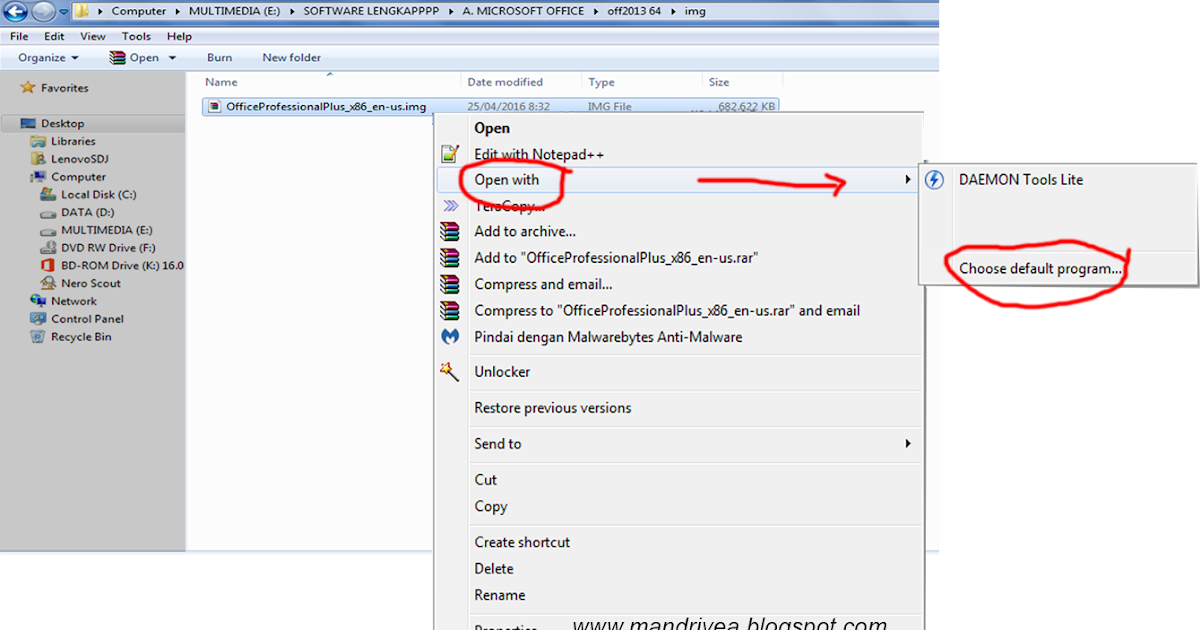Click the TeraCopy icon in context menu
Image resolution: width=1200 pixels, height=630 pixels.
tap(450, 206)
